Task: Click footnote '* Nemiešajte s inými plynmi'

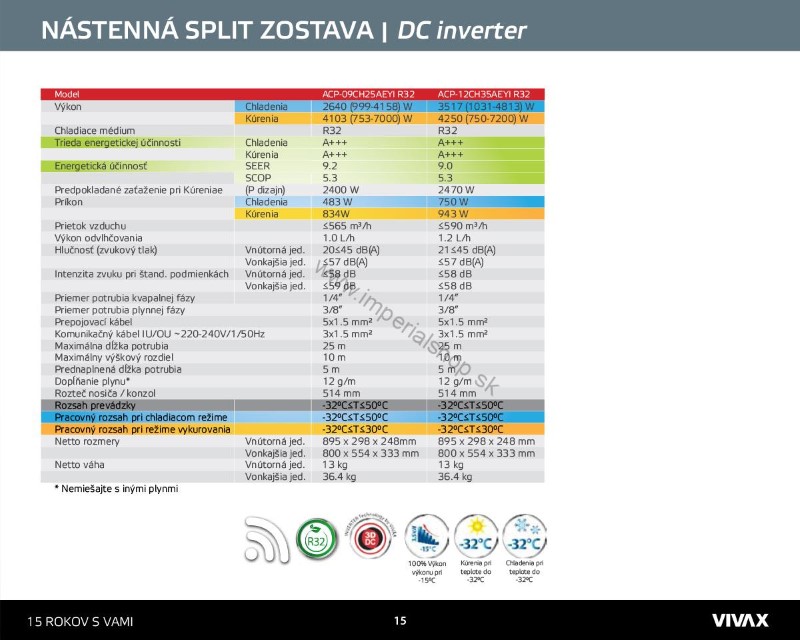Action: click(116, 488)
